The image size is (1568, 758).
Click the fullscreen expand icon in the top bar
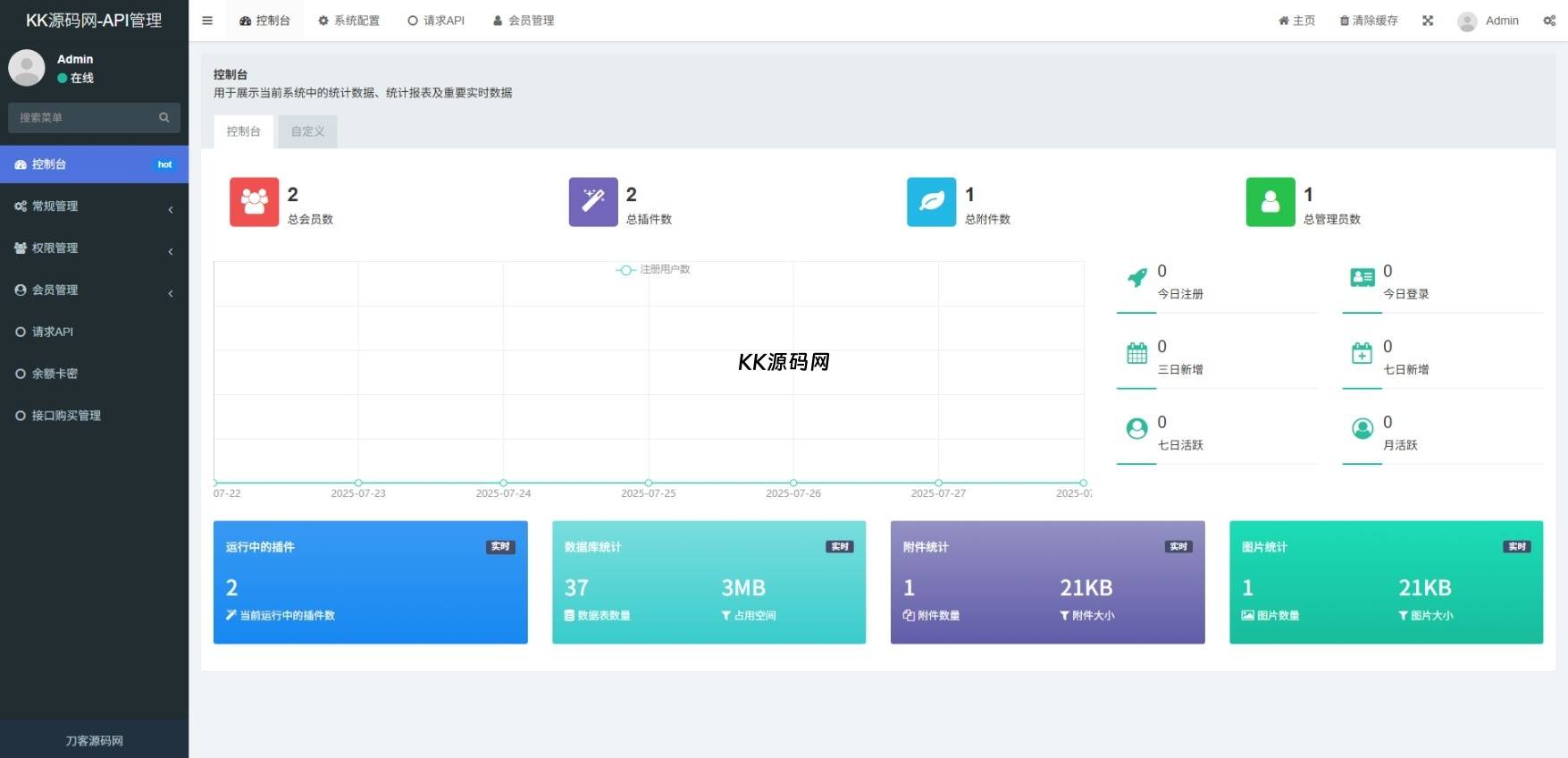[x=1428, y=21]
